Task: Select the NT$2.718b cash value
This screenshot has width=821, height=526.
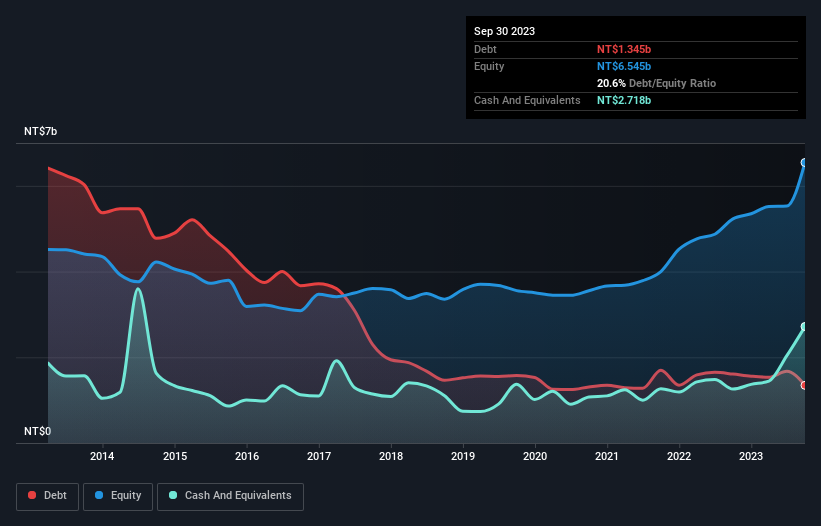Action: (624, 100)
